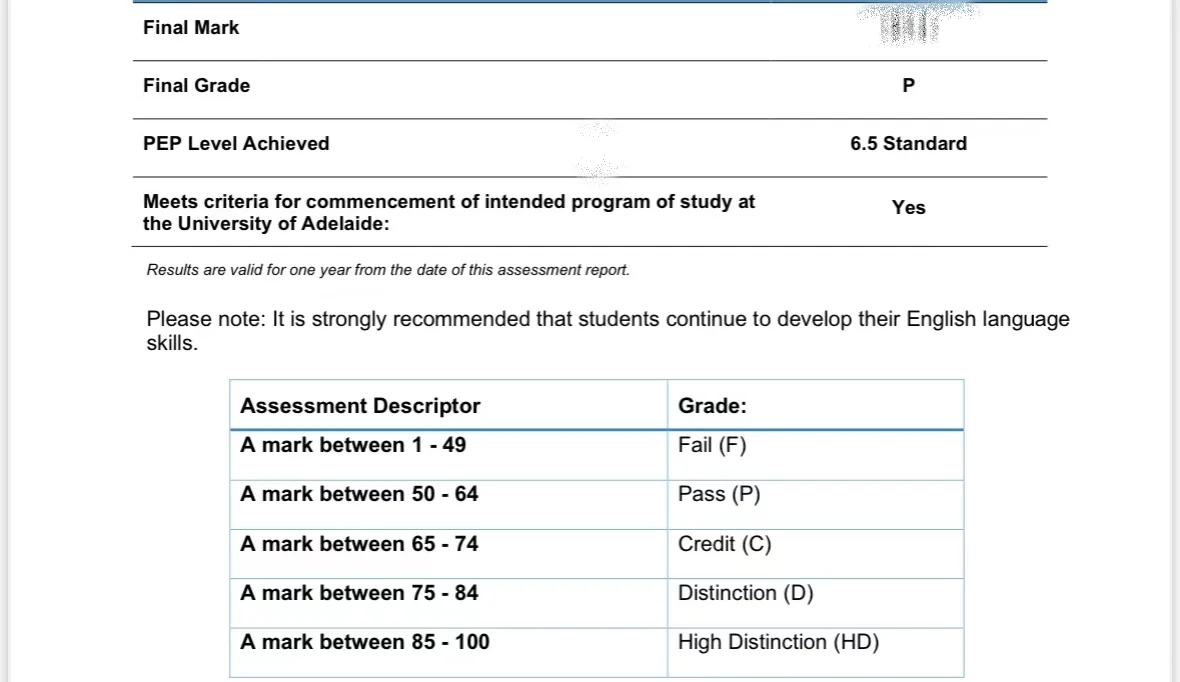Select the 6.5 Standard value
Image resolution: width=1180 pixels, height=682 pixels.
(x=908, y=144)
